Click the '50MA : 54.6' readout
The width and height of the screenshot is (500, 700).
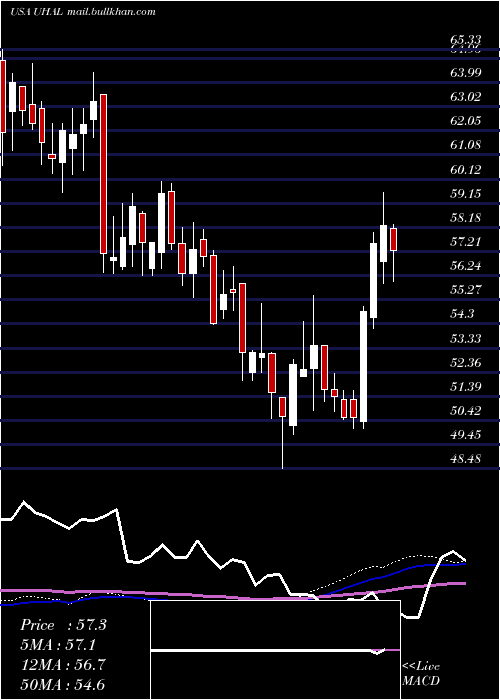[63, 684]
